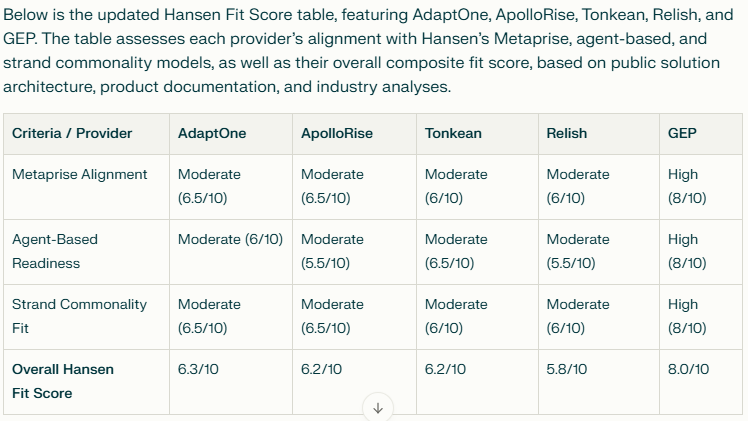This screenshot has width=748, height=421.
Task: Select the Strand Commonality Fit row label
Action: point(79,316)
